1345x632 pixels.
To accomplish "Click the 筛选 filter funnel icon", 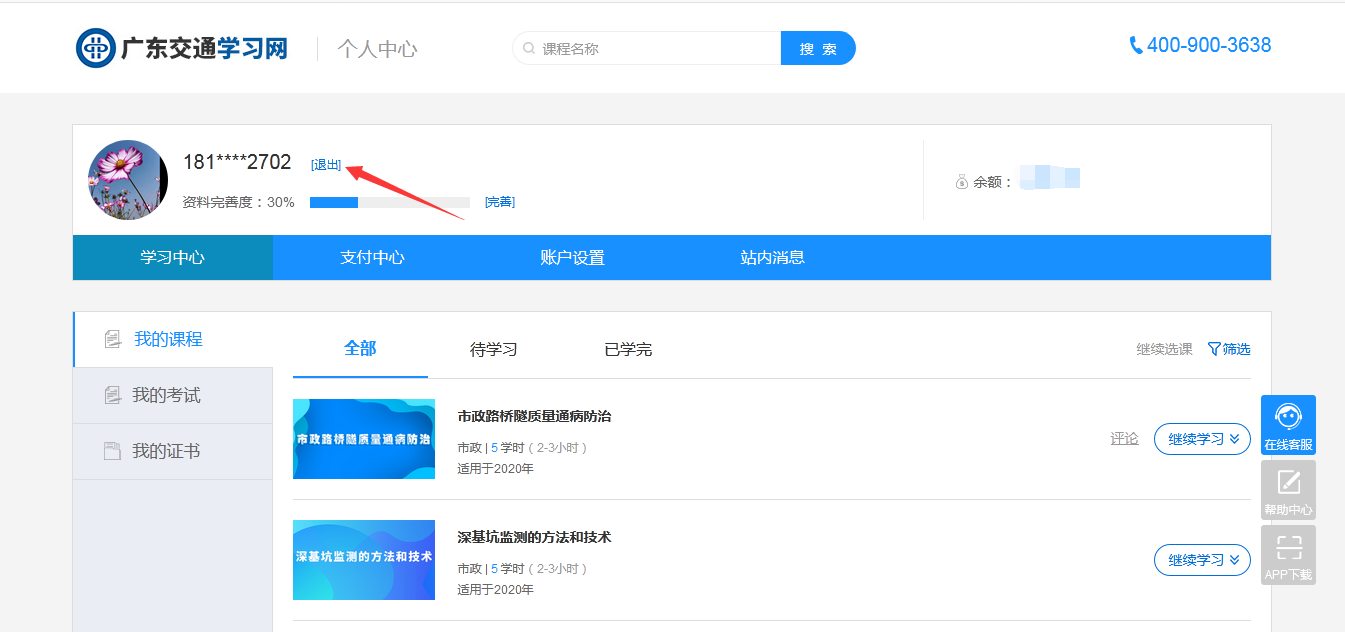I will (1214, 349).
